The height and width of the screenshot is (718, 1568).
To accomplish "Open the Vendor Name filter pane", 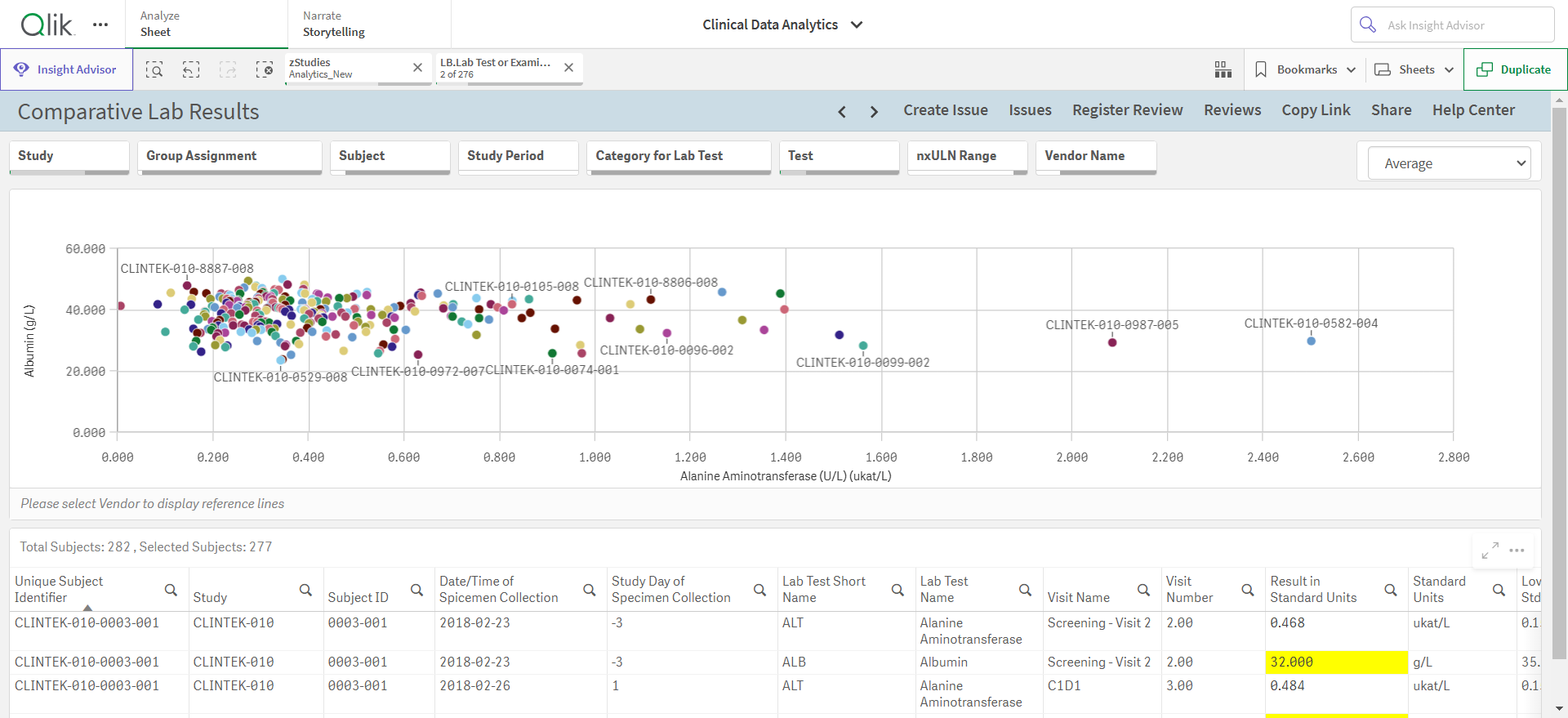I will (1096, 157).
